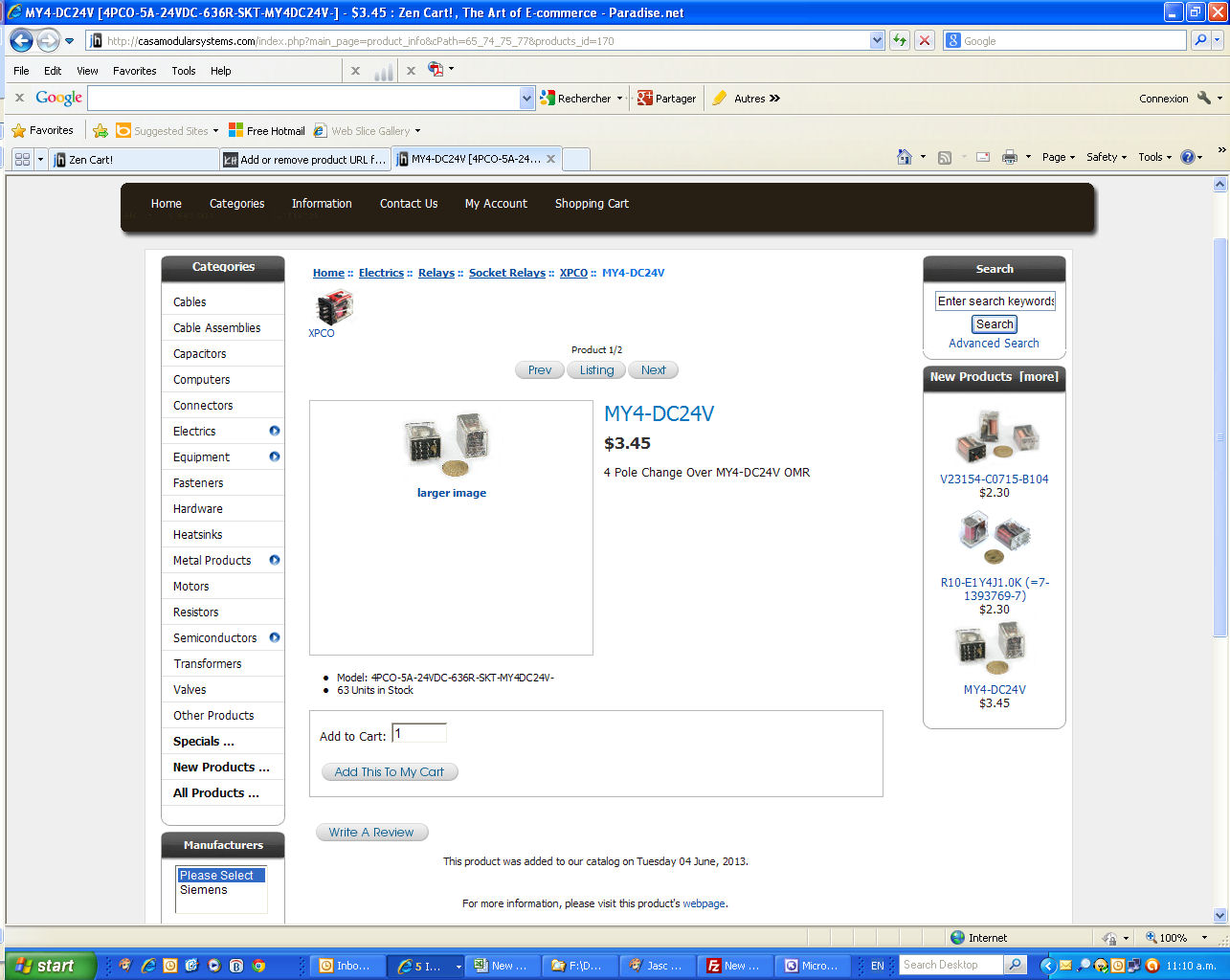Open the Suggested Sites favorites item

pos(168,130)
